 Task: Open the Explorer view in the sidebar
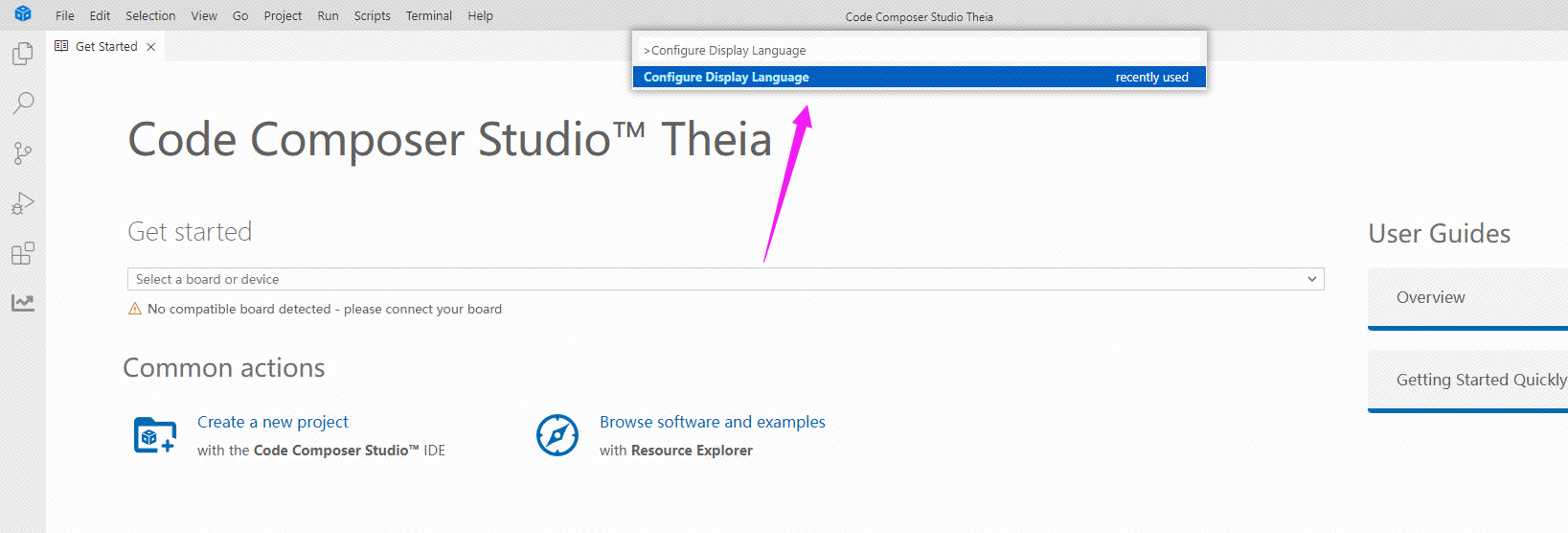coord(23,54)
